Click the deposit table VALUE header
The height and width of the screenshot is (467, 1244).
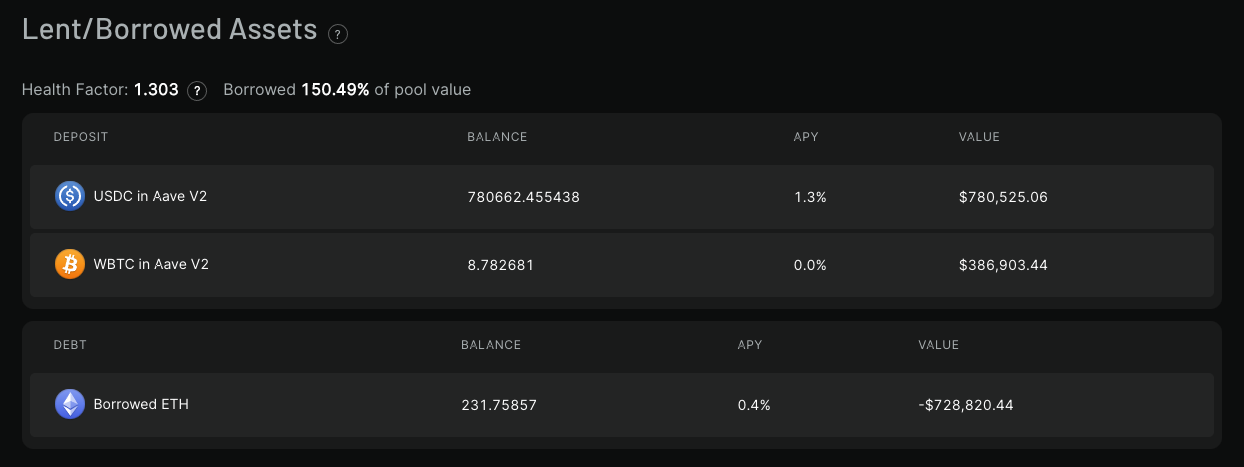[979, 137]
